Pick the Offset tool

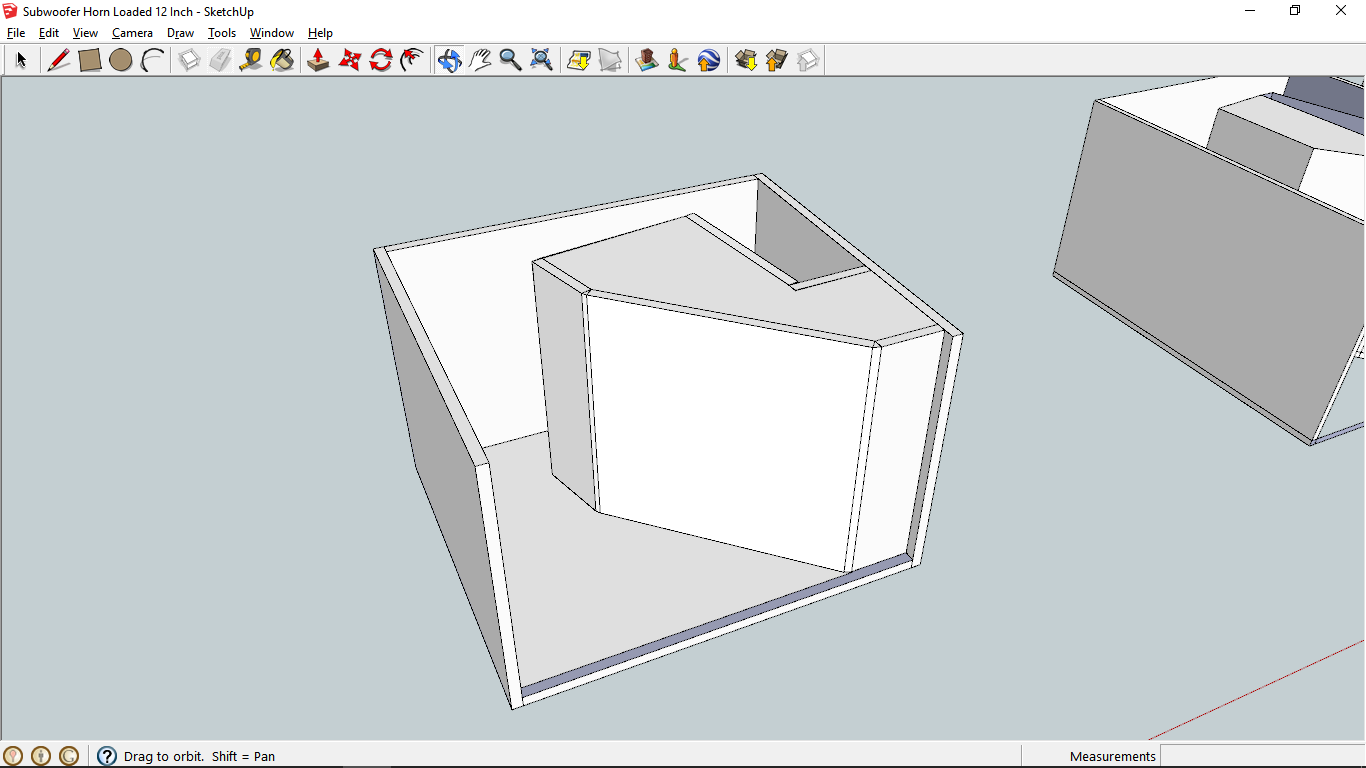click(x=411, y=60)
